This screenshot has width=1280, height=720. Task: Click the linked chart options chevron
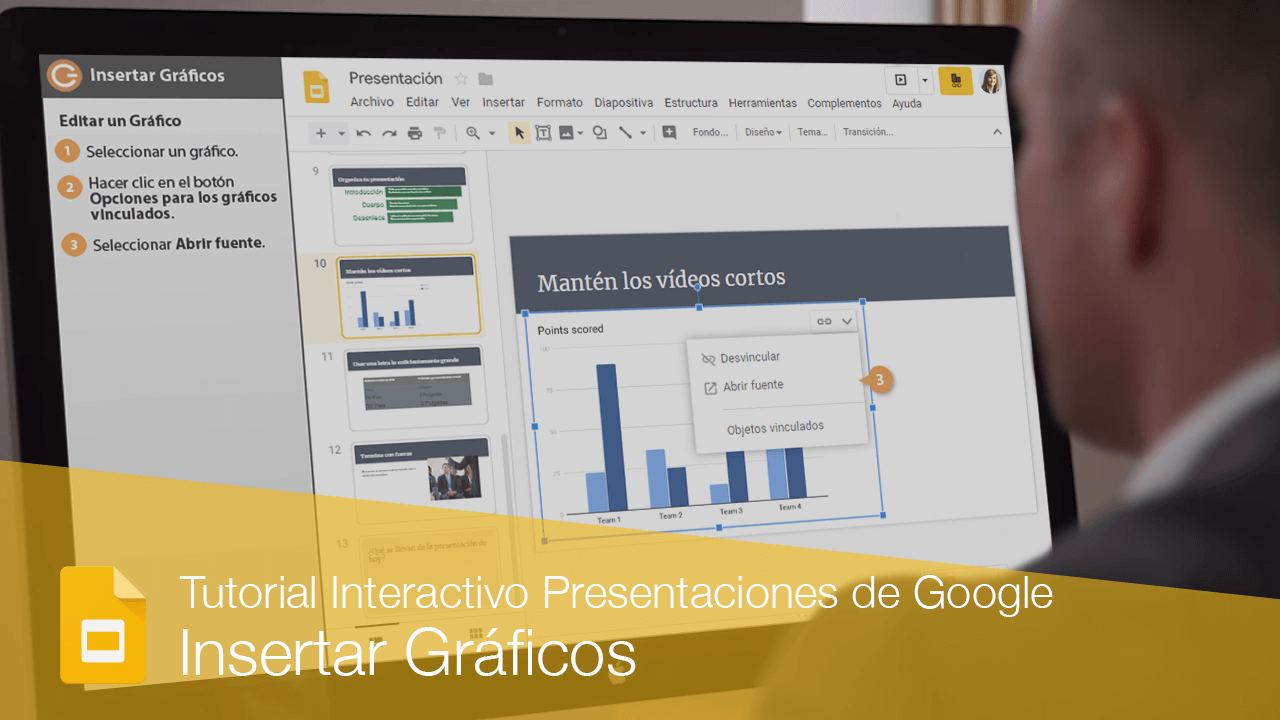pos(847,321)
